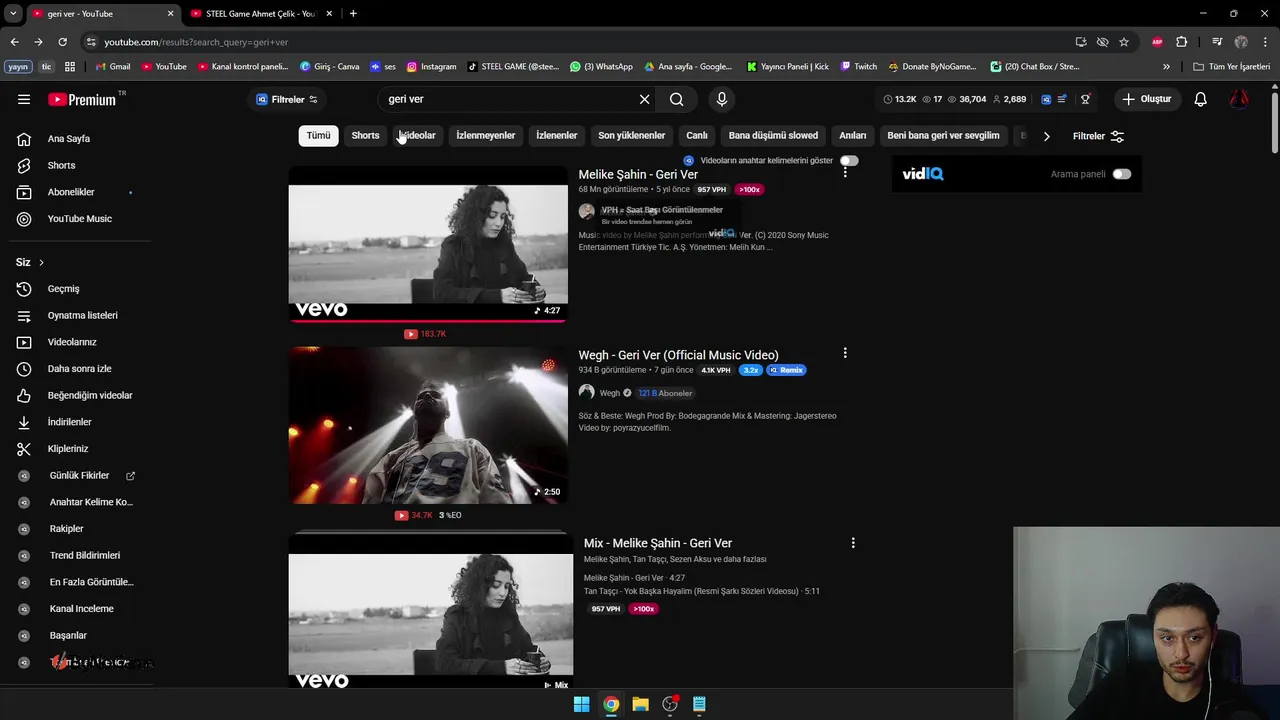Open Geçmiş history in sidebar
Viewport: 1280px width, 720px height.
click(x=63, y=289)
